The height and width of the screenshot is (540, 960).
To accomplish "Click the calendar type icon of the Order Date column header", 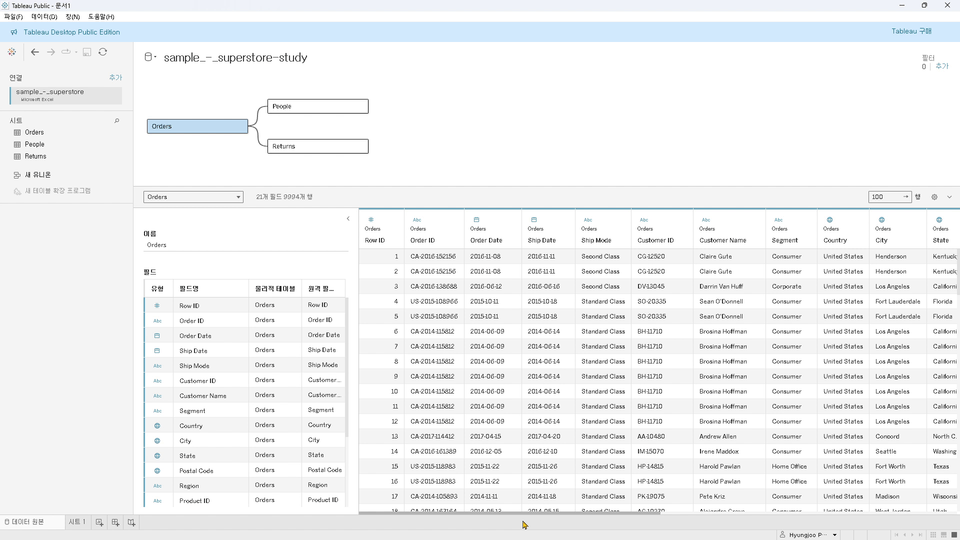I will (476, 219).
